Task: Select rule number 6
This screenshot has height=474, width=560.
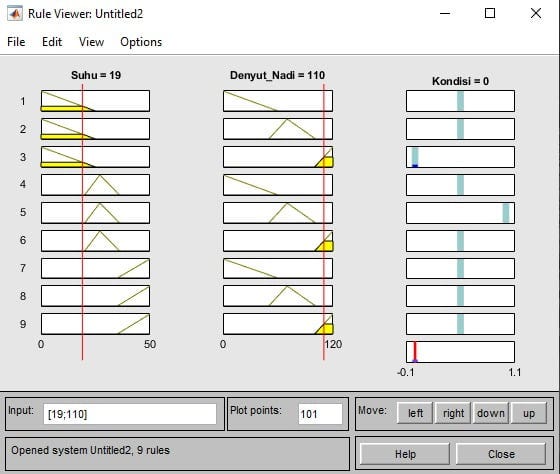Action: pyautogui.click(x=23, y=240)
